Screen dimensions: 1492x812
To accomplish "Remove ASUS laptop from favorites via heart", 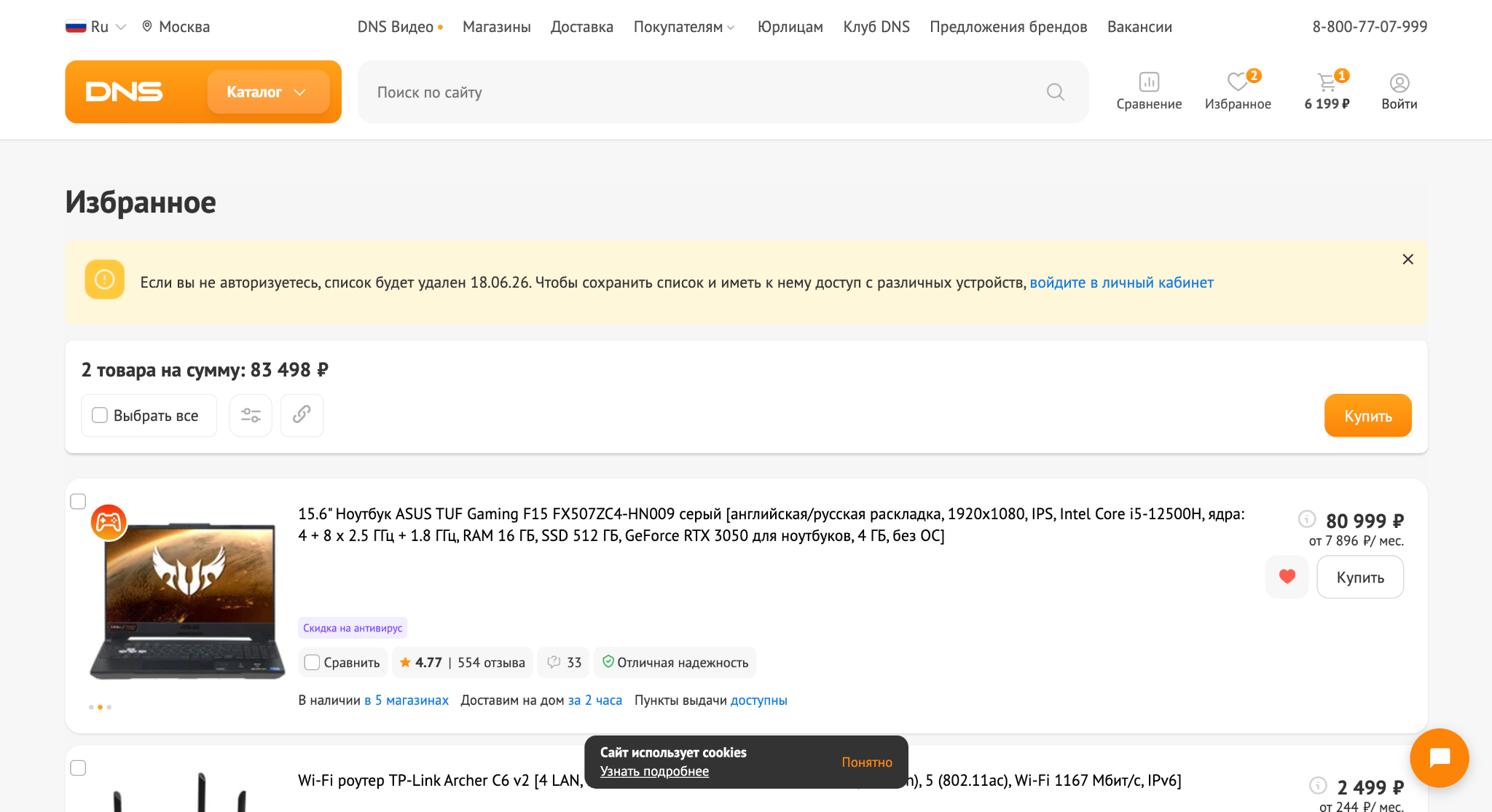I will coord(1287,577).
